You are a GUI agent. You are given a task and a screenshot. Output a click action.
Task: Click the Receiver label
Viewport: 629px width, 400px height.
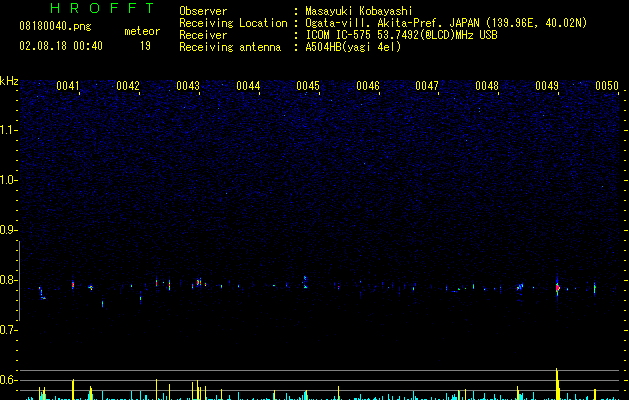tap(203, 35)
